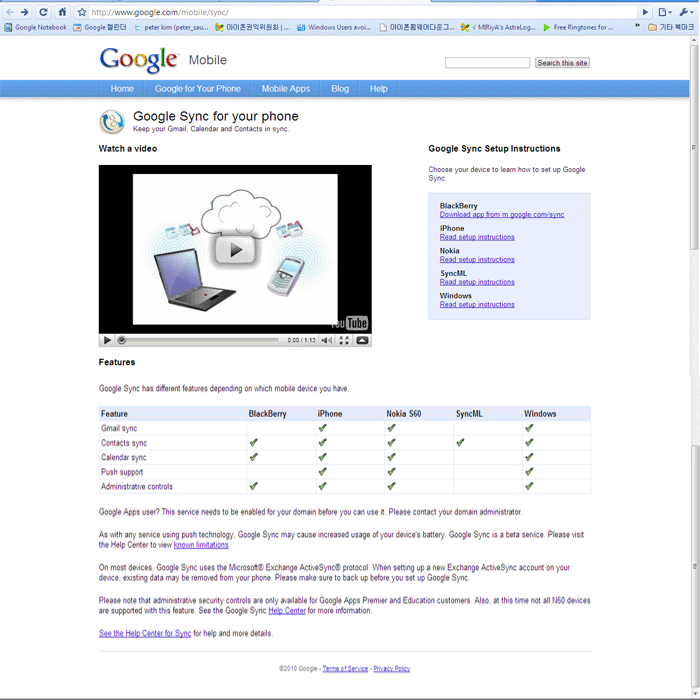Click the YouTube logo on the video
The image size is (700, 700).
(350, 323)
